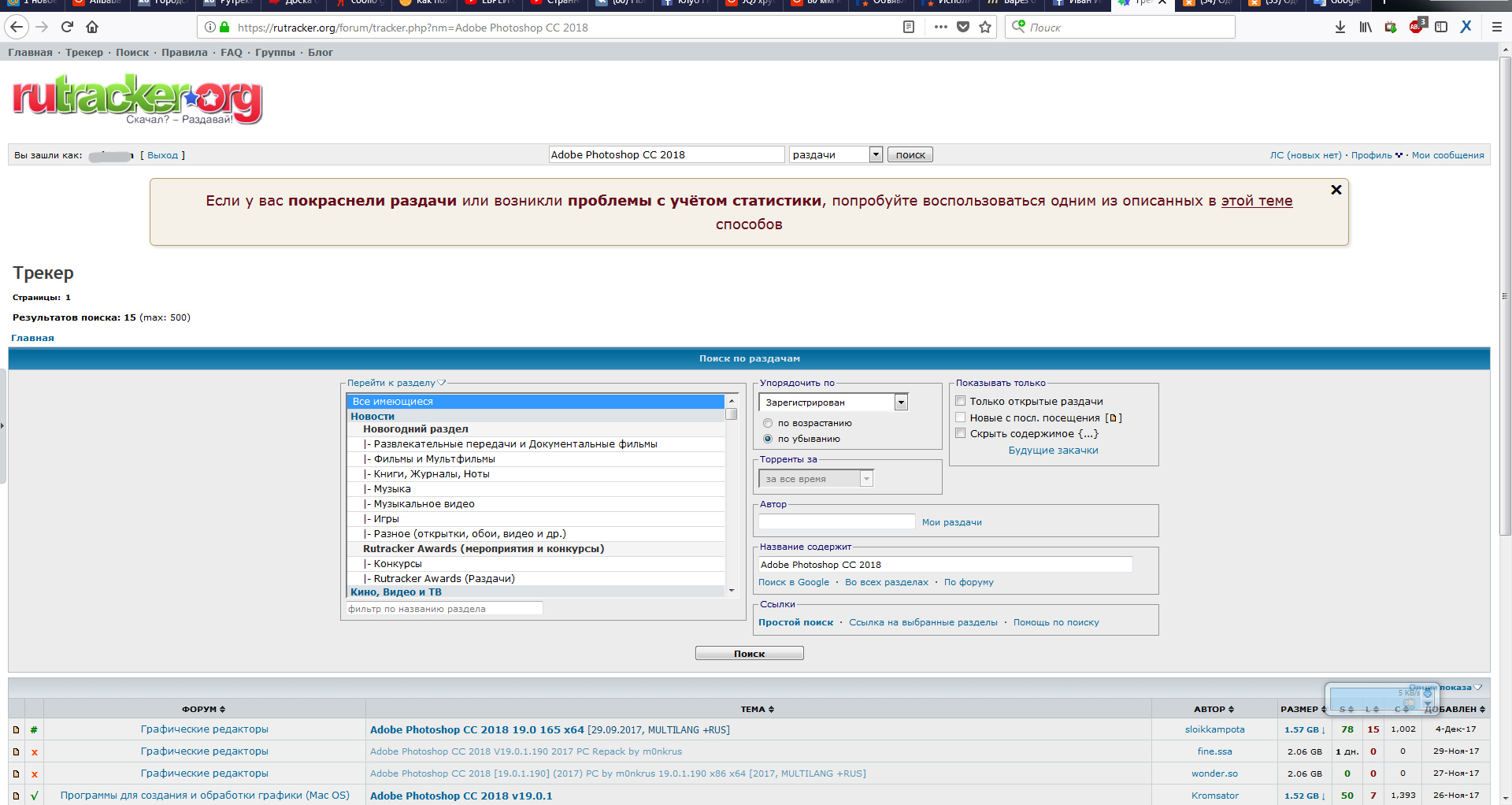
Task: Close the red-torrents notice banner
Action: click(x=1336, y=190)
